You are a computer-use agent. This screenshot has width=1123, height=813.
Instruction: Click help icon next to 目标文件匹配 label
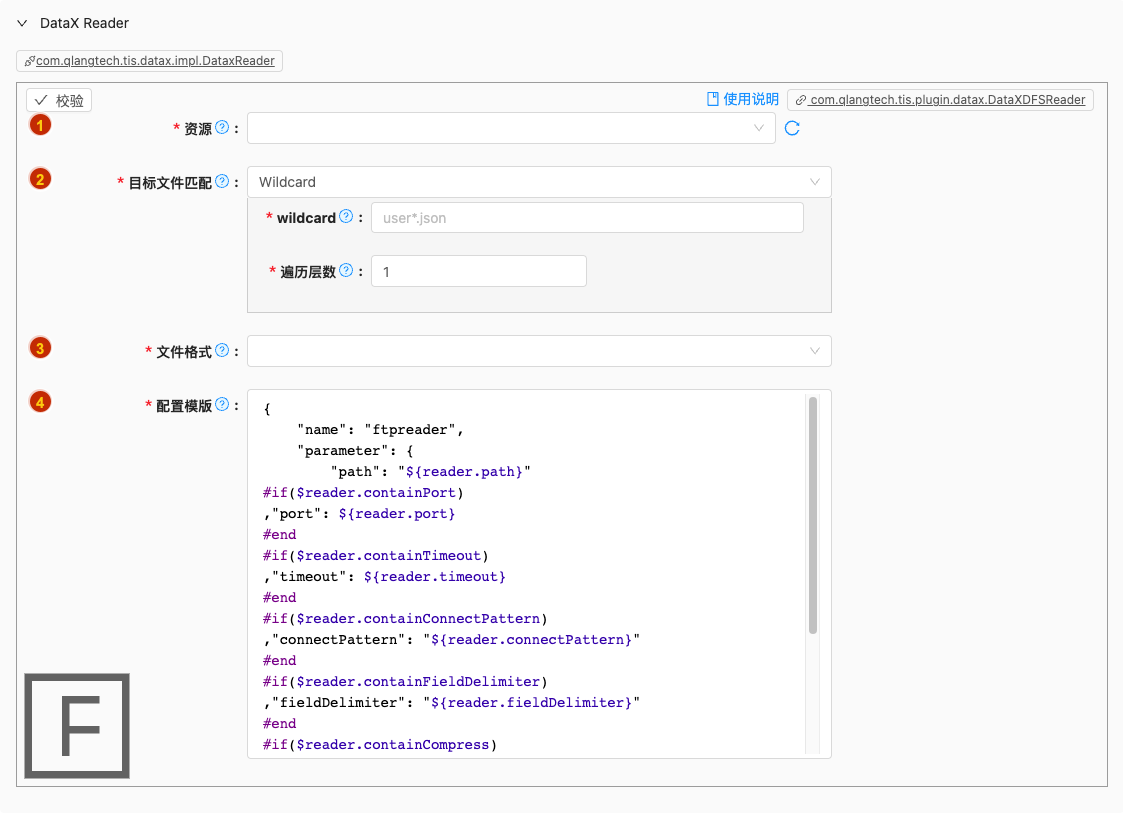(x=222, y=181)
